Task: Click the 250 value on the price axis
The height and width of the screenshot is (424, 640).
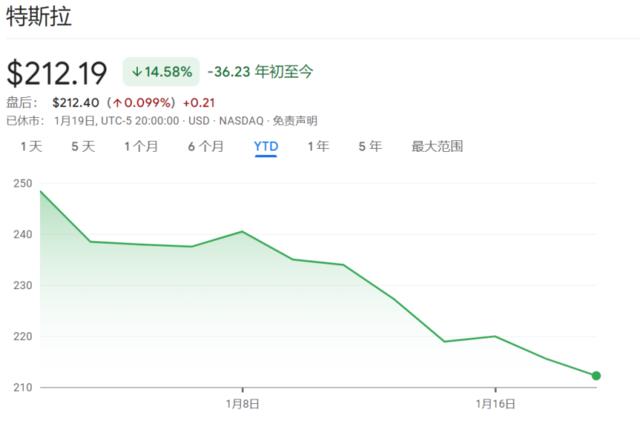Action: tap(21, 183)
